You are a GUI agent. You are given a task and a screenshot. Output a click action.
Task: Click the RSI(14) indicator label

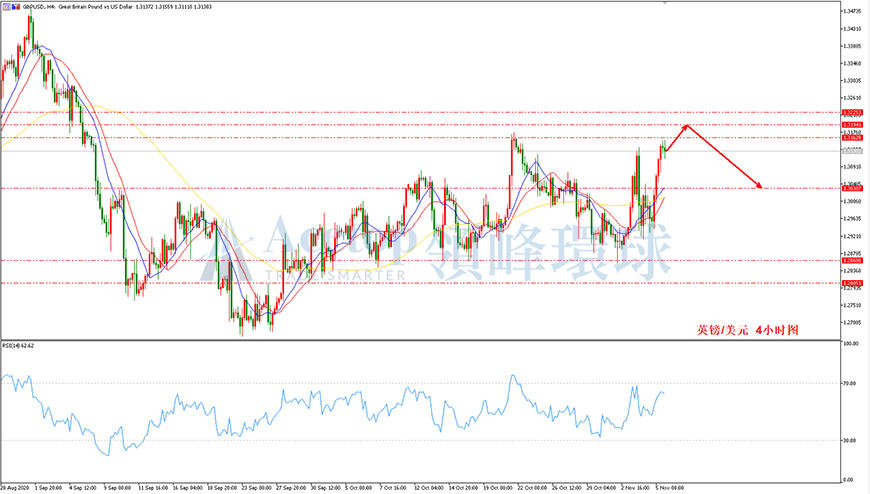click(x=18, y=346)
